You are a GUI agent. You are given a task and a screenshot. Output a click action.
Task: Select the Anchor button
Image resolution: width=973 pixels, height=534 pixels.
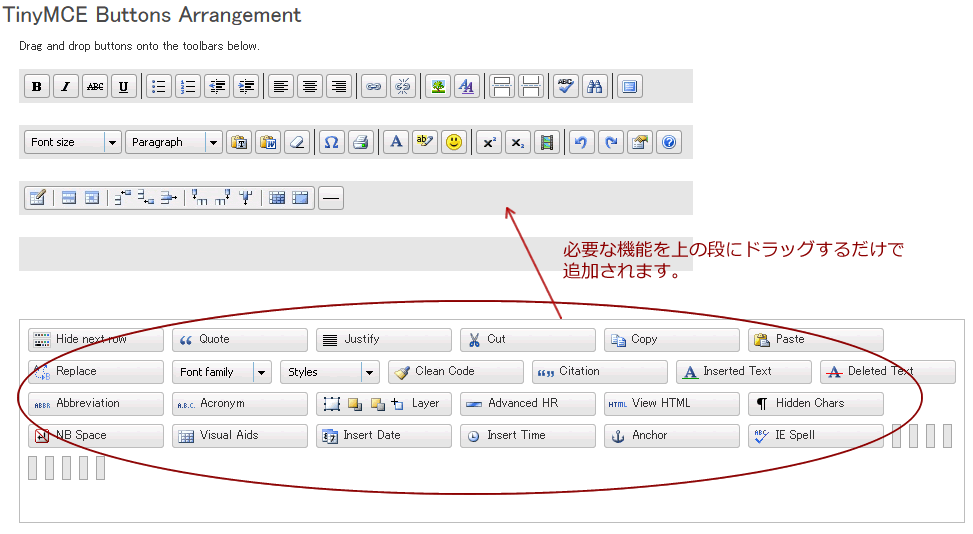(x=671, y=436)
